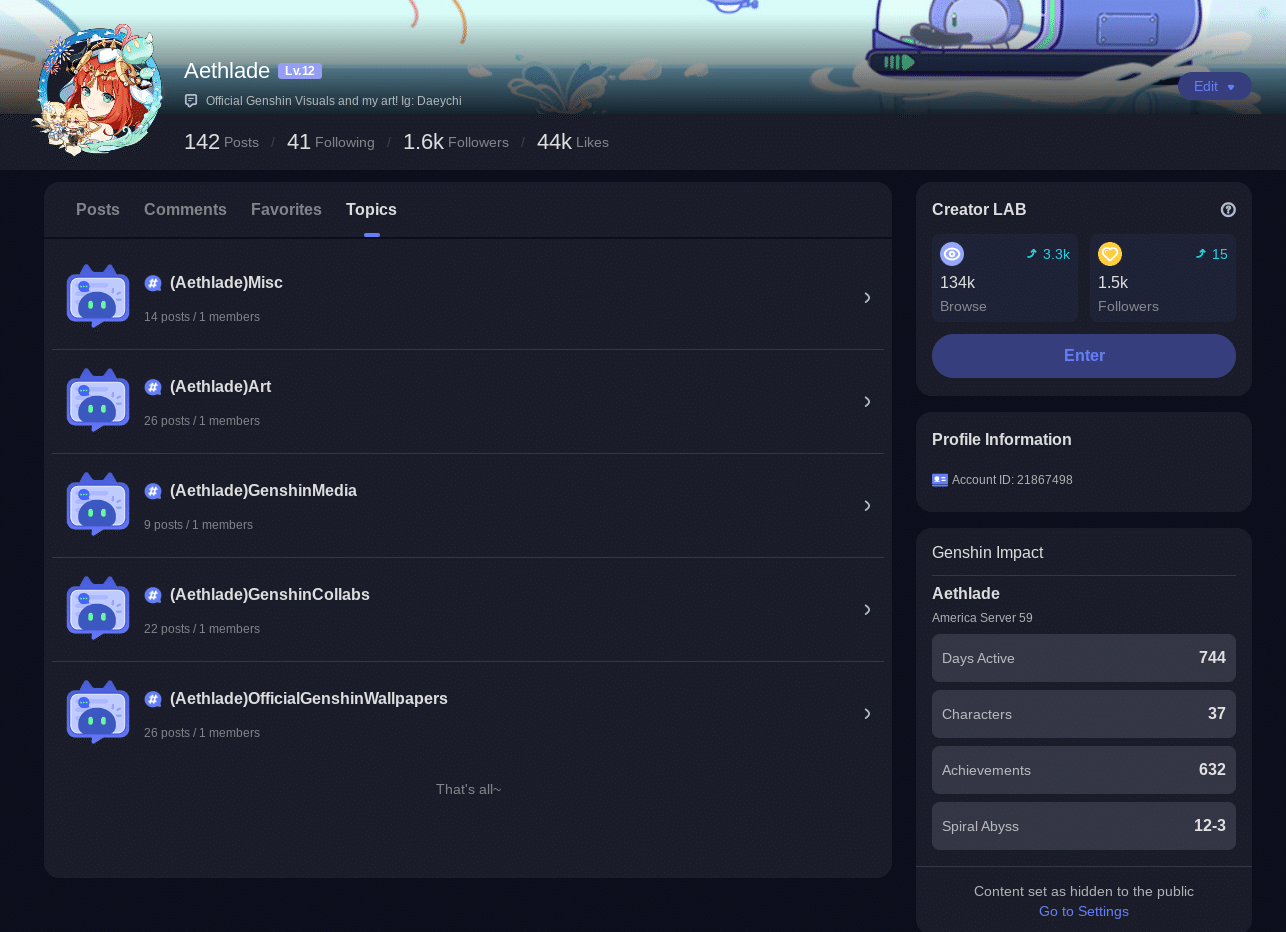Screen dimensions: 1286x932
Task: Click the (Aethlade)Misc topic robot icon
Action: [x=98, y=296]
